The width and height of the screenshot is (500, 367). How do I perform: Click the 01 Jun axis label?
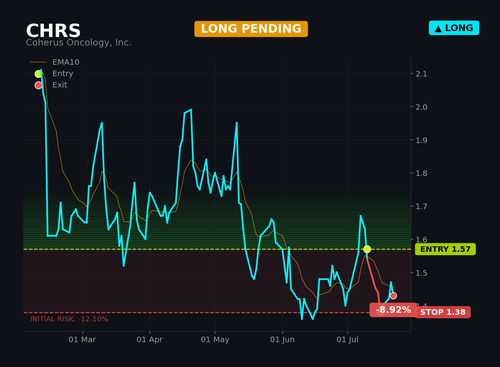pos(282,340)
